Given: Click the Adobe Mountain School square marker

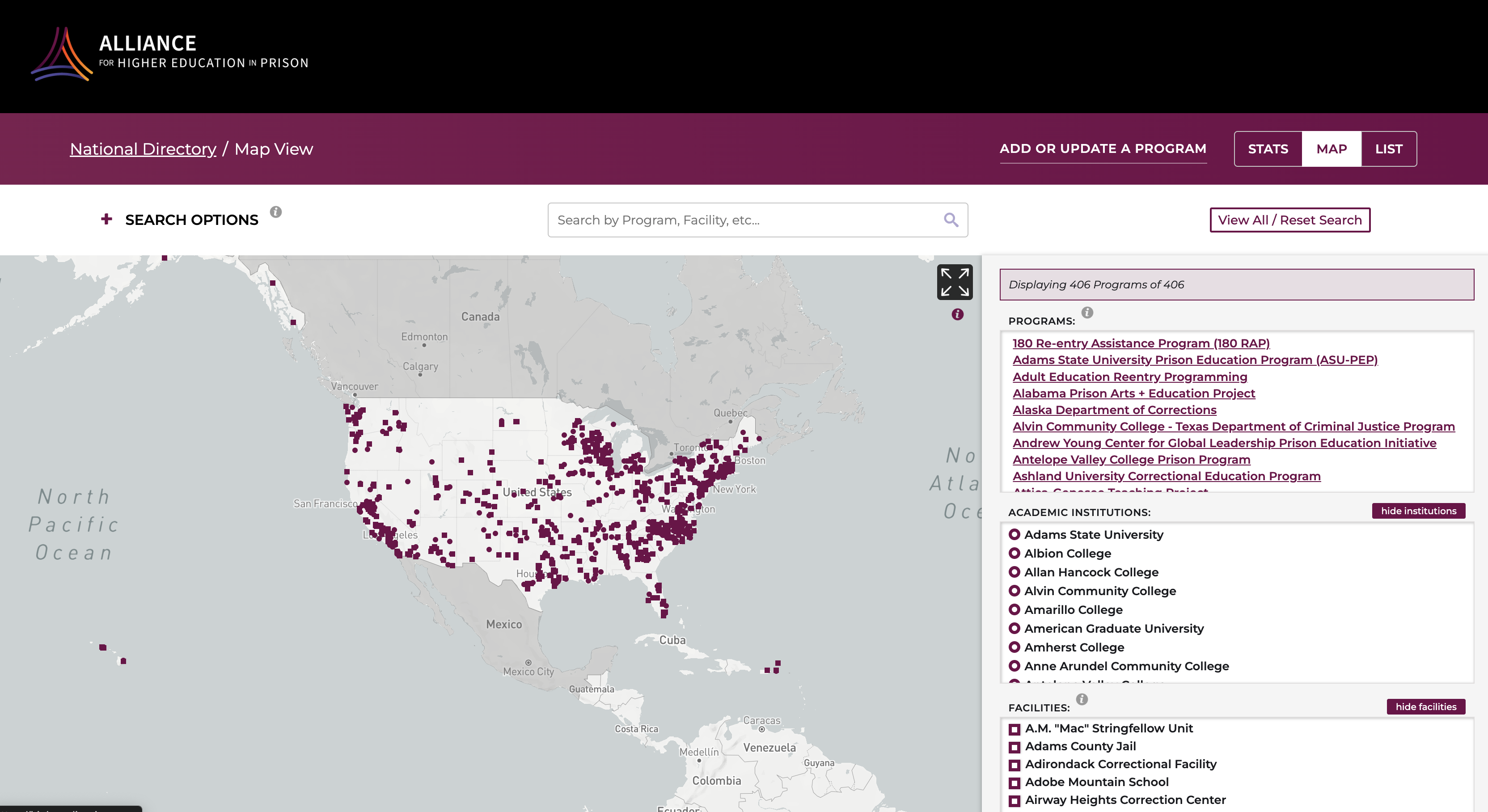Looking at the screenshot, I should 1015,783.
